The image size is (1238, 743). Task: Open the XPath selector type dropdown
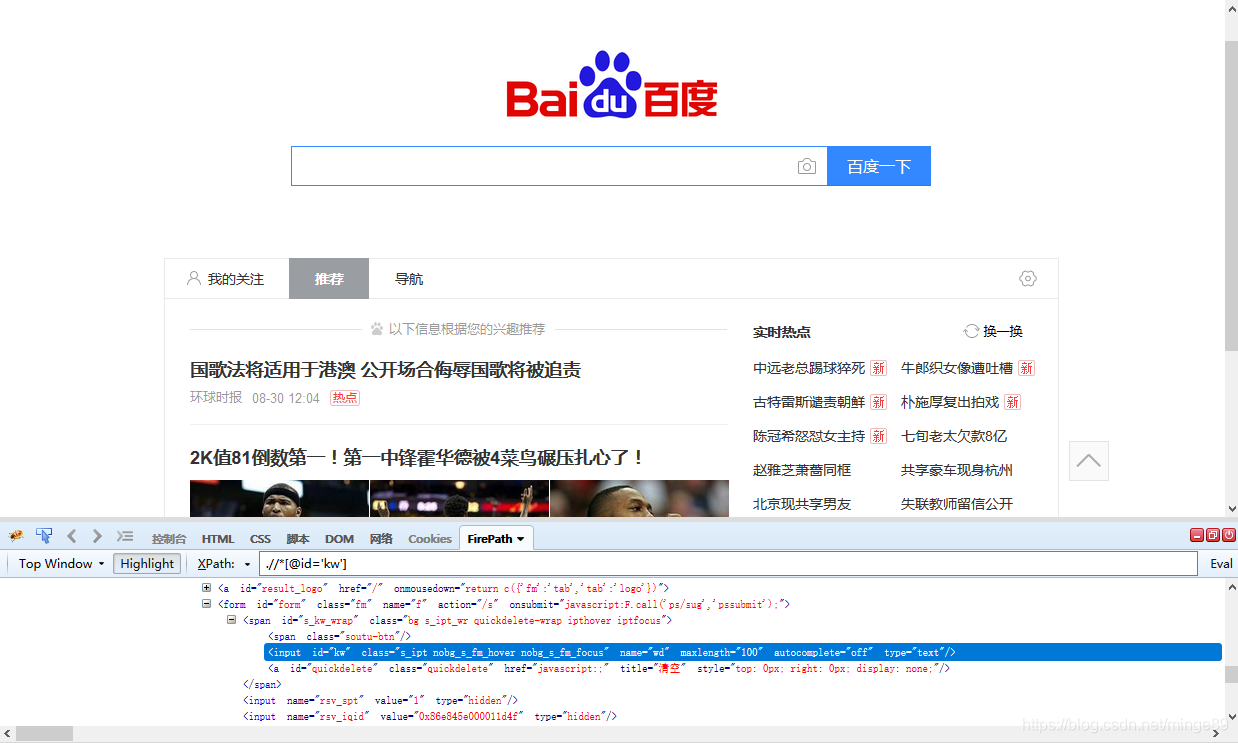tap(247, 565)
